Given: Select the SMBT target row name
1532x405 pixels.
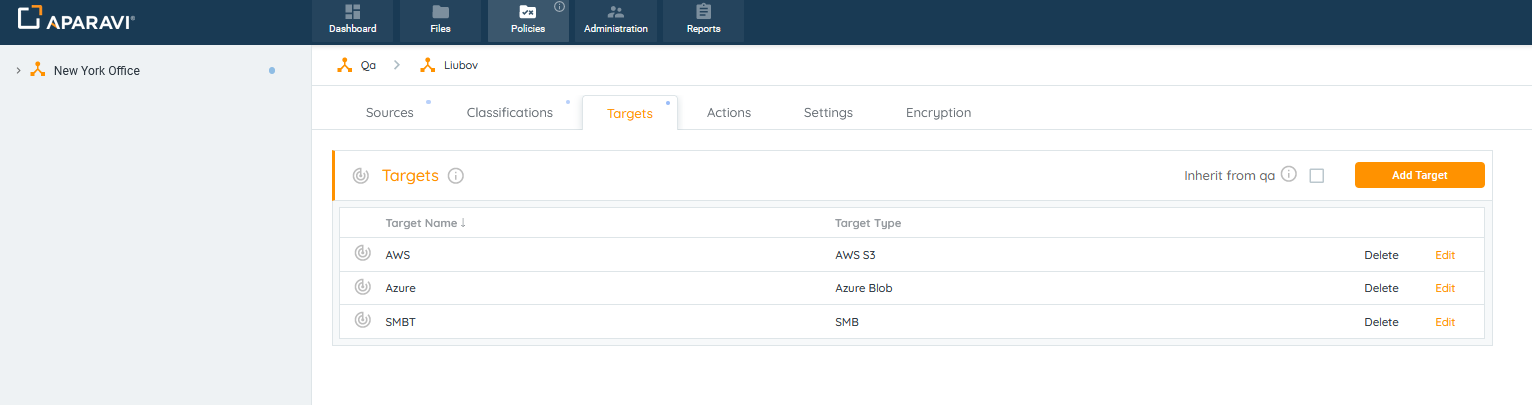Looking at the screenshot, I should [x=400, y=322].
